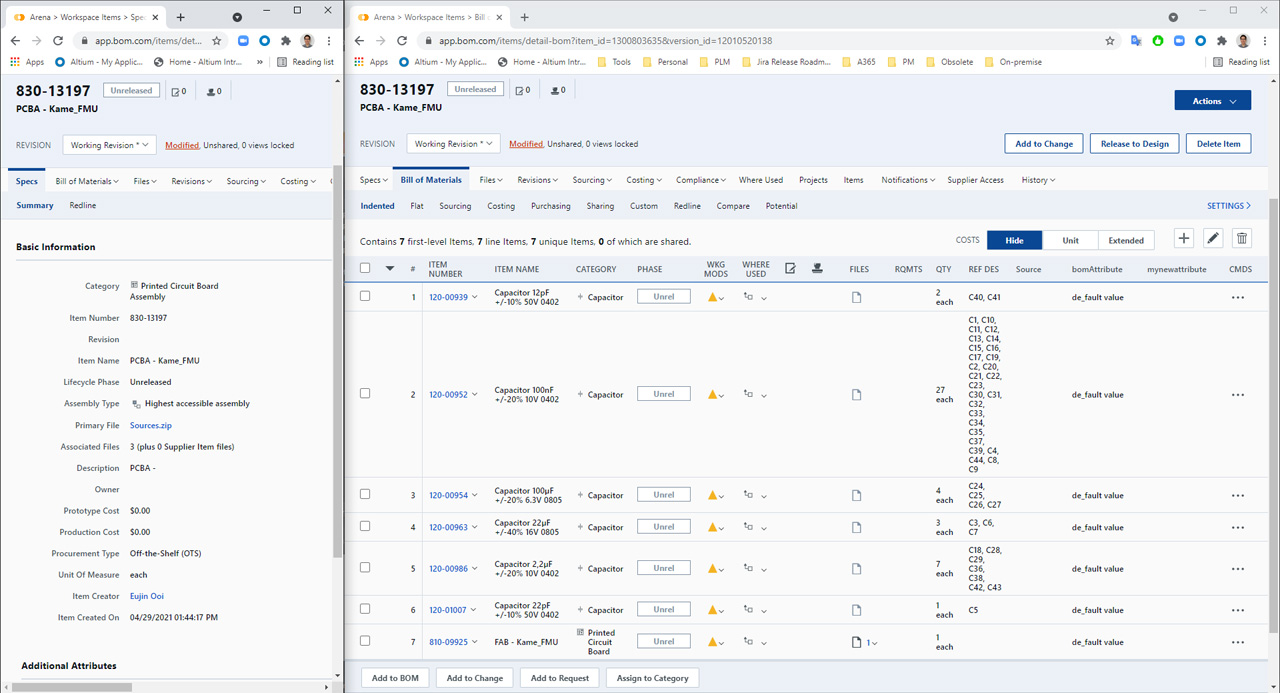Image resolution: width=1280 pixels, height=693 pixels.
Task: Open the three-dot commands menu for 120-00963
Action: point(1238,528)
